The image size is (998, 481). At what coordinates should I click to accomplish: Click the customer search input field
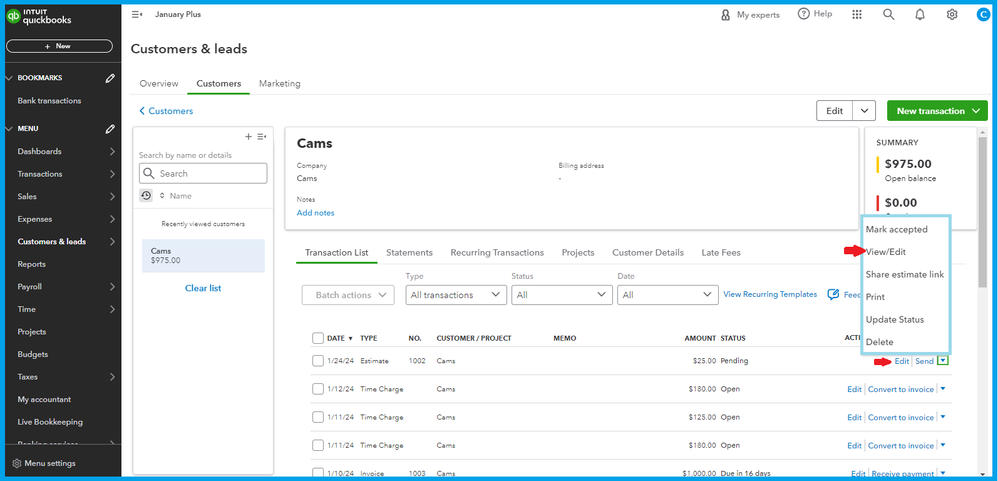coord(203,173)
